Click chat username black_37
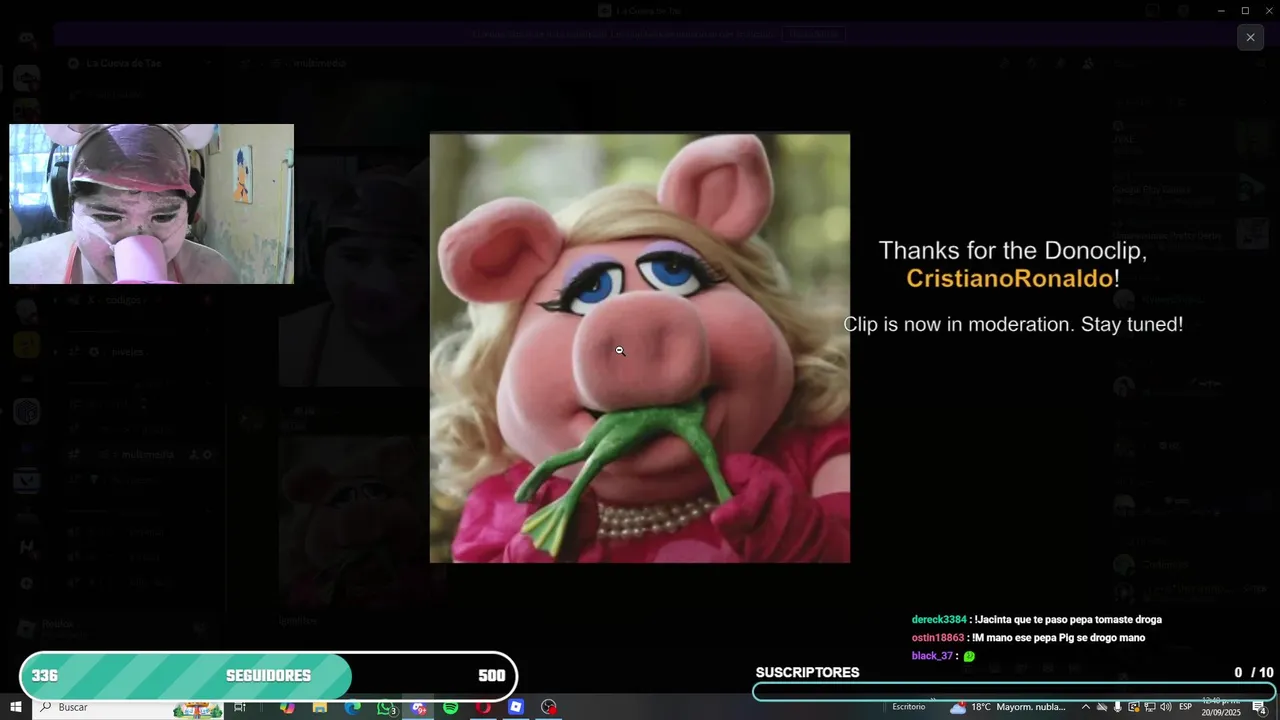This screenshot has height=720, width=1280. [932, 656]
